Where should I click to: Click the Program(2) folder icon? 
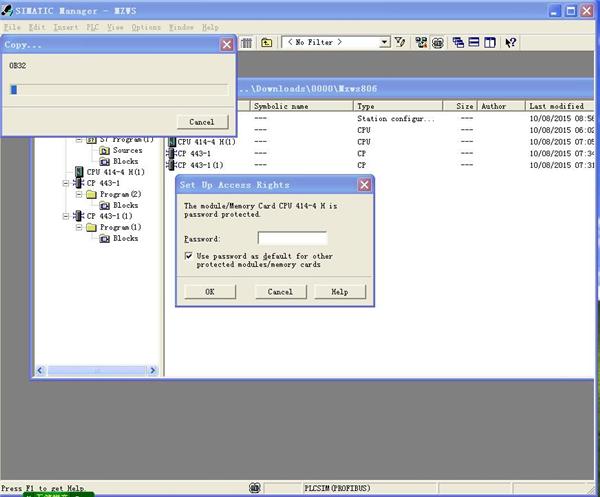(x=91, y=195)
